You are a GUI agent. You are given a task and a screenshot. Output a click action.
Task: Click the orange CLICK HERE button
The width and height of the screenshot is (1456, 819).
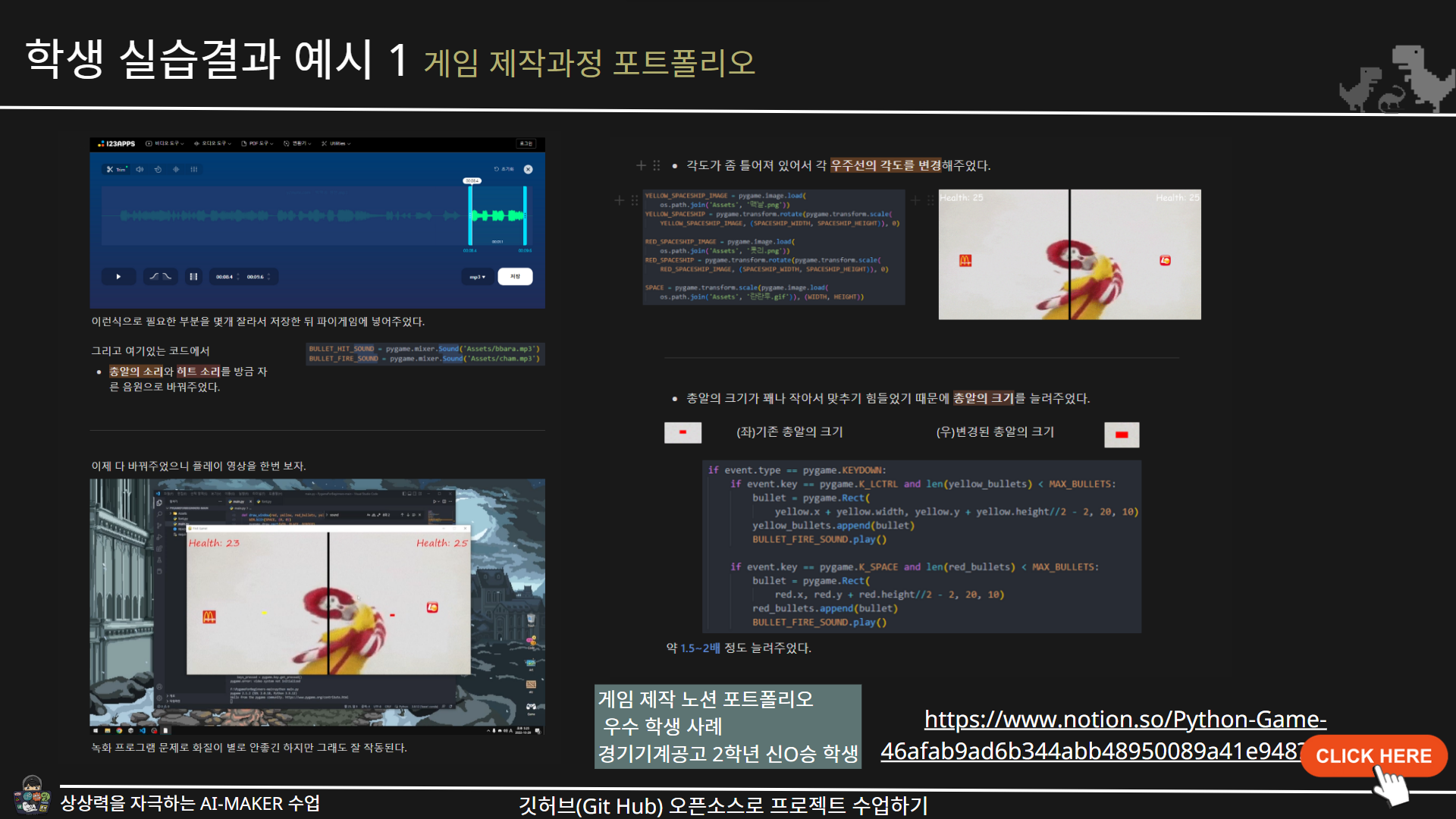pyautogui.click(x=1373, y=756)
